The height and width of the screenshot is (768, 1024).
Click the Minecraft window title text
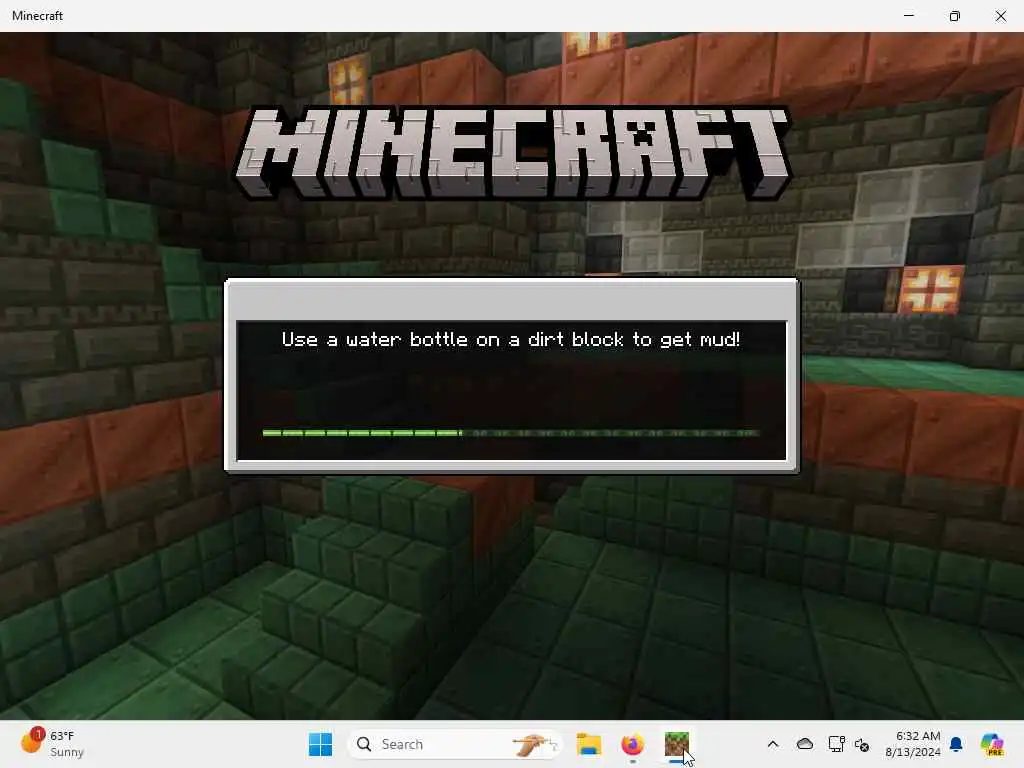(x=37, y=16)
